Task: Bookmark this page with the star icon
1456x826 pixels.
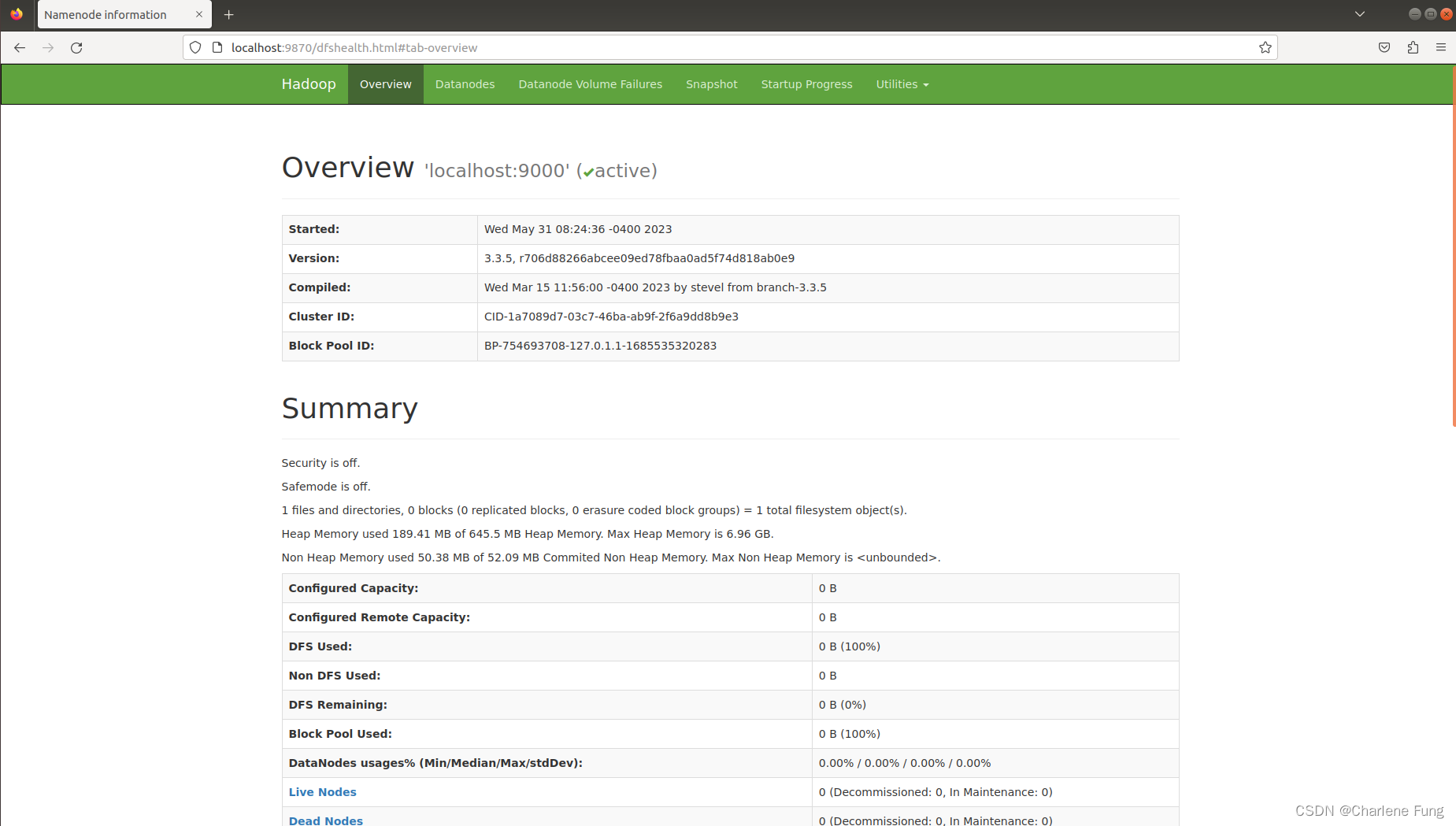Action: pyautogui.click(x=1265, y=48)
